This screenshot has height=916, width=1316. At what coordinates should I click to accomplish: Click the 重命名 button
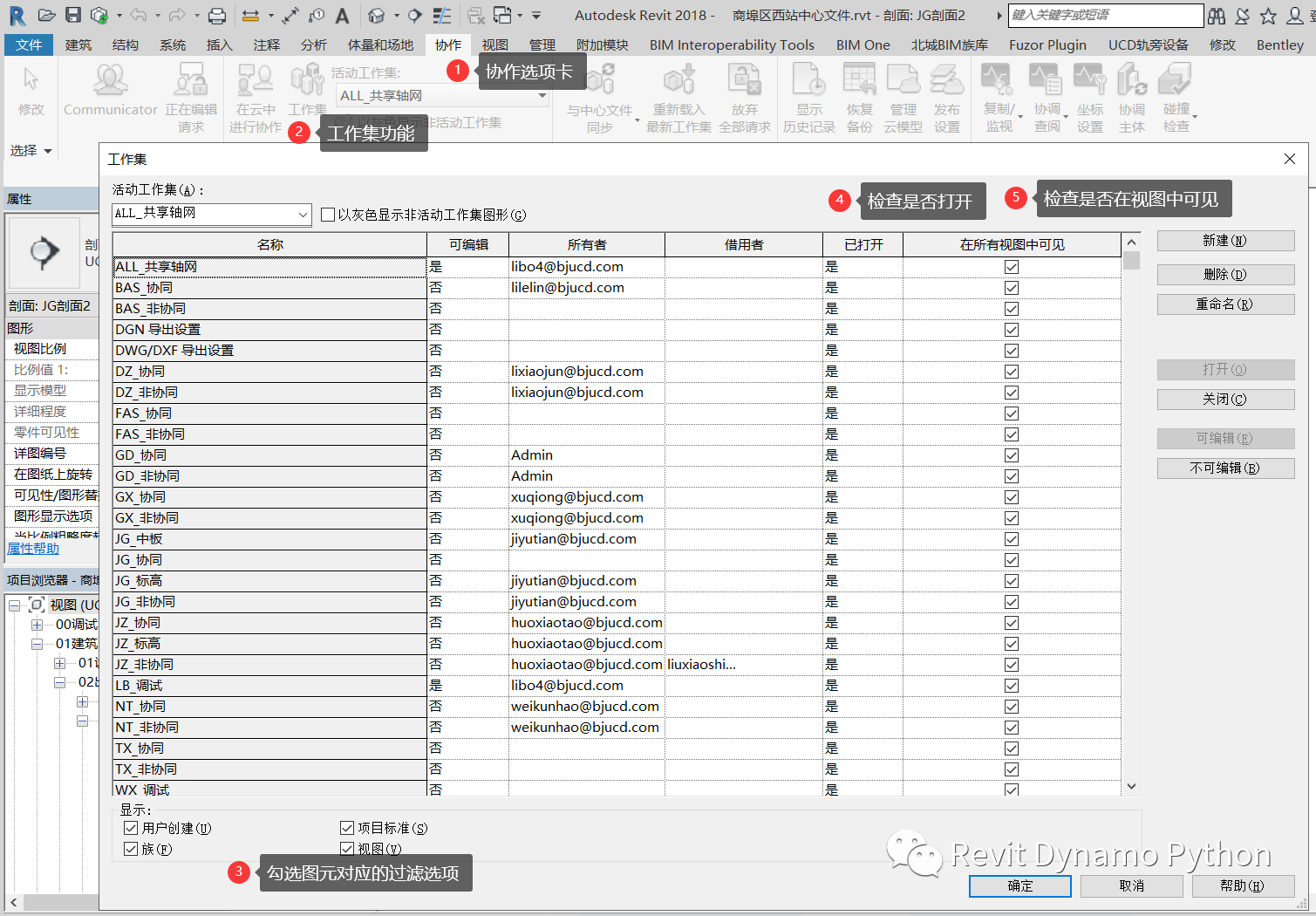click(x=1225, y=304)
